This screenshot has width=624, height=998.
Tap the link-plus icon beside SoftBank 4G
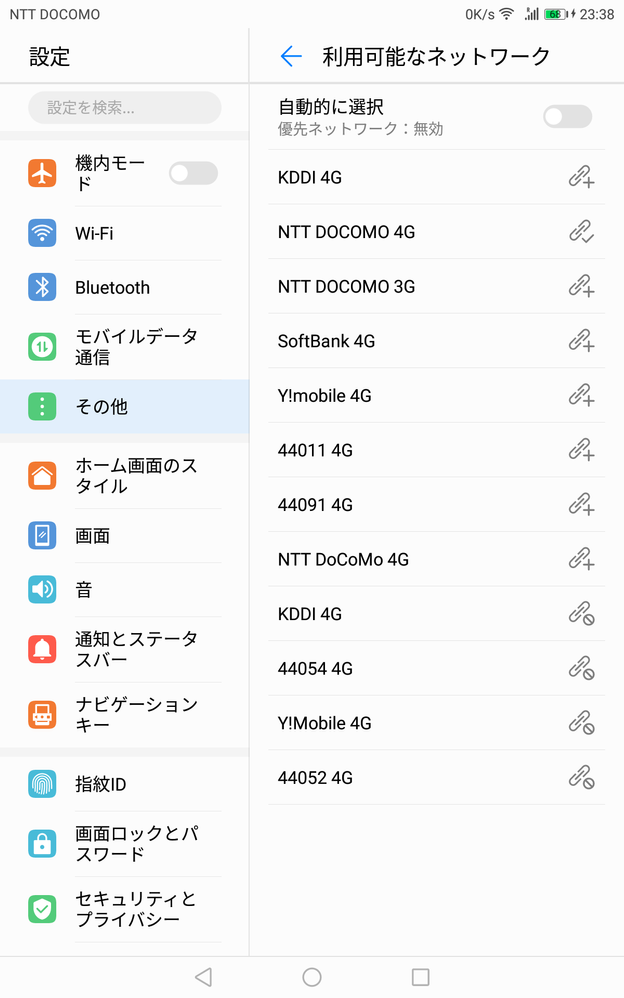coord(581,341)
